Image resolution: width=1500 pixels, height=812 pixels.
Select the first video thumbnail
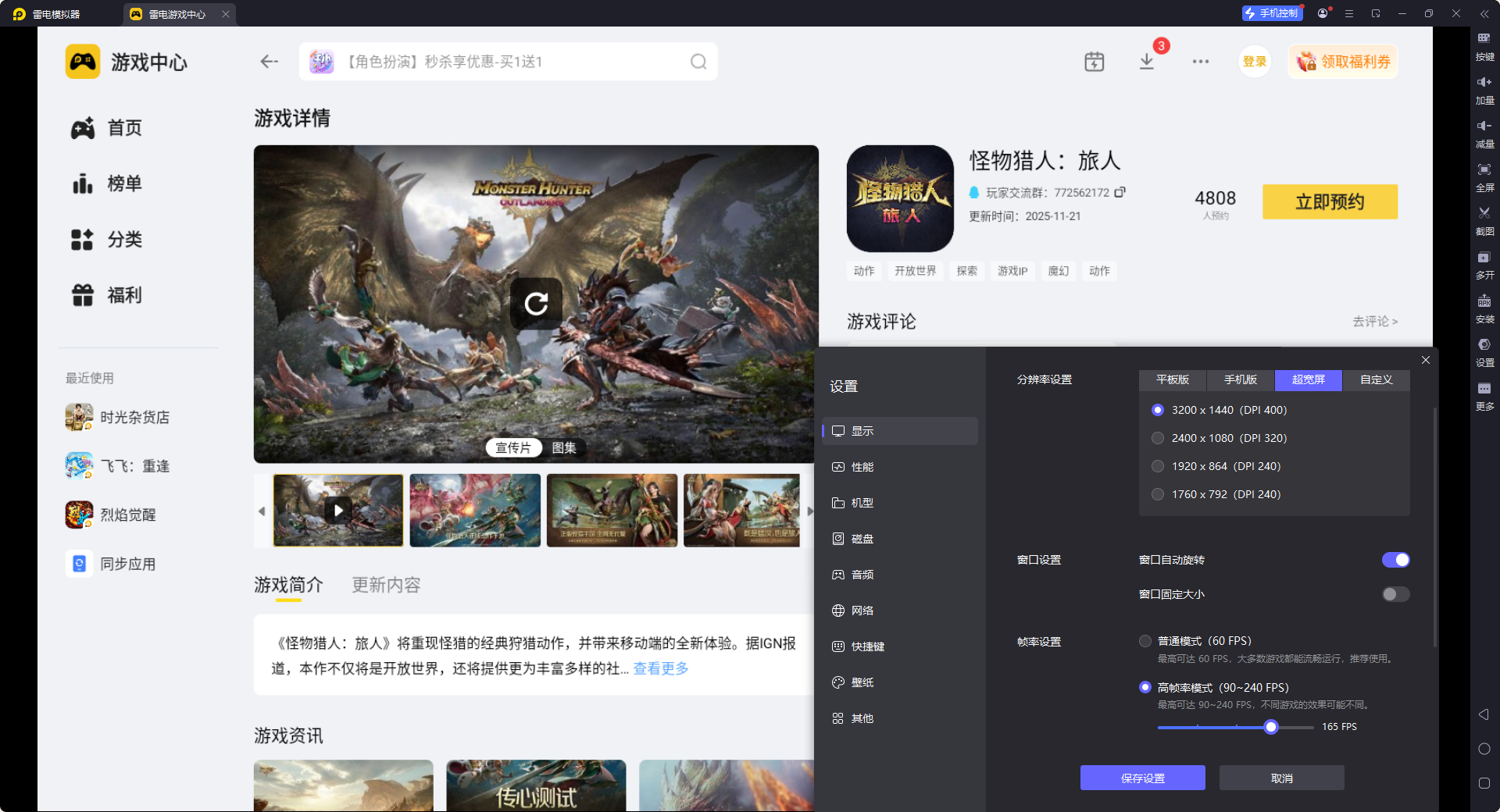(x=338, y=510)
